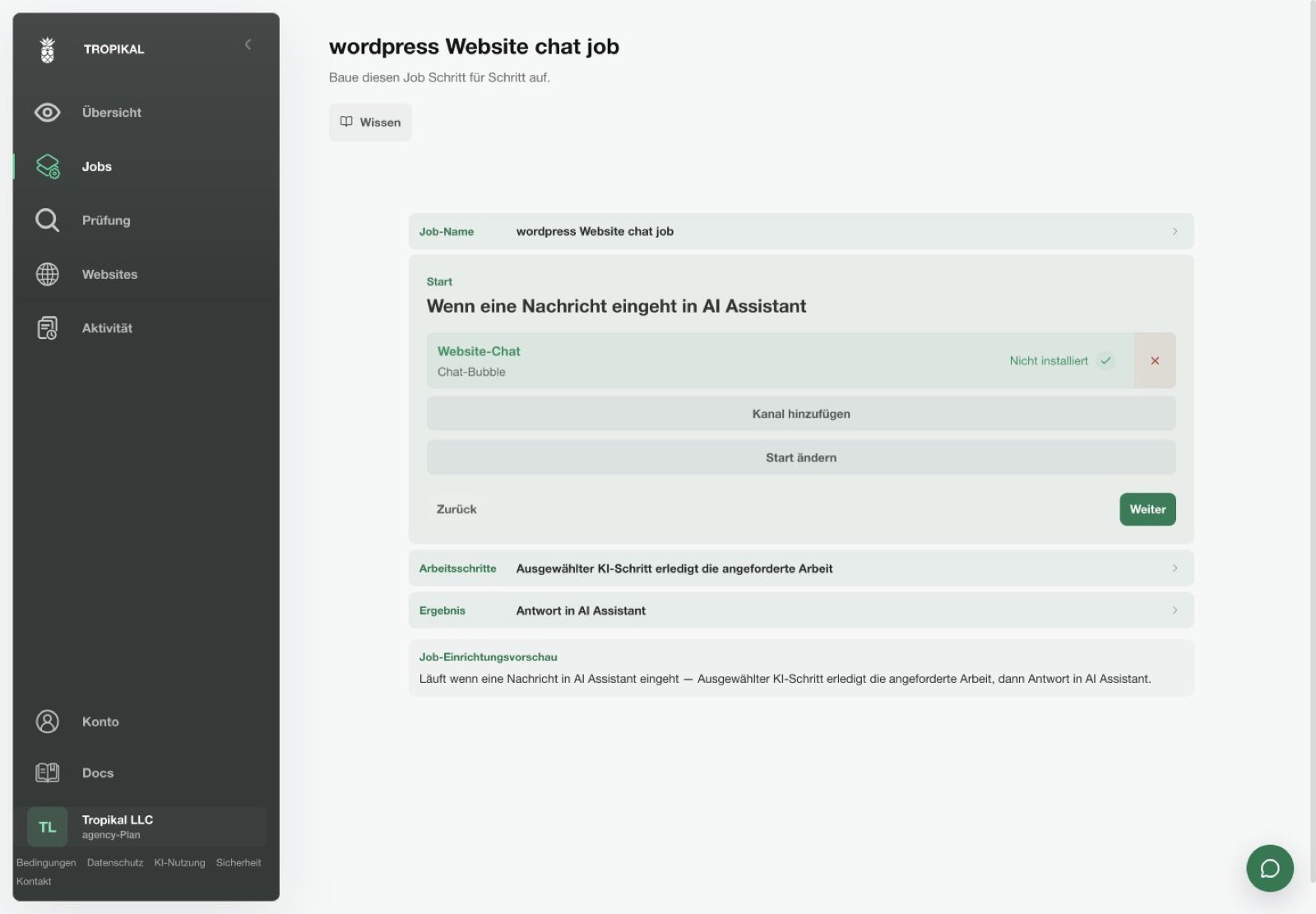This screenshot has width=1316, height=914.
Task: Click the TL avatar badge
Action: [48, 827]
